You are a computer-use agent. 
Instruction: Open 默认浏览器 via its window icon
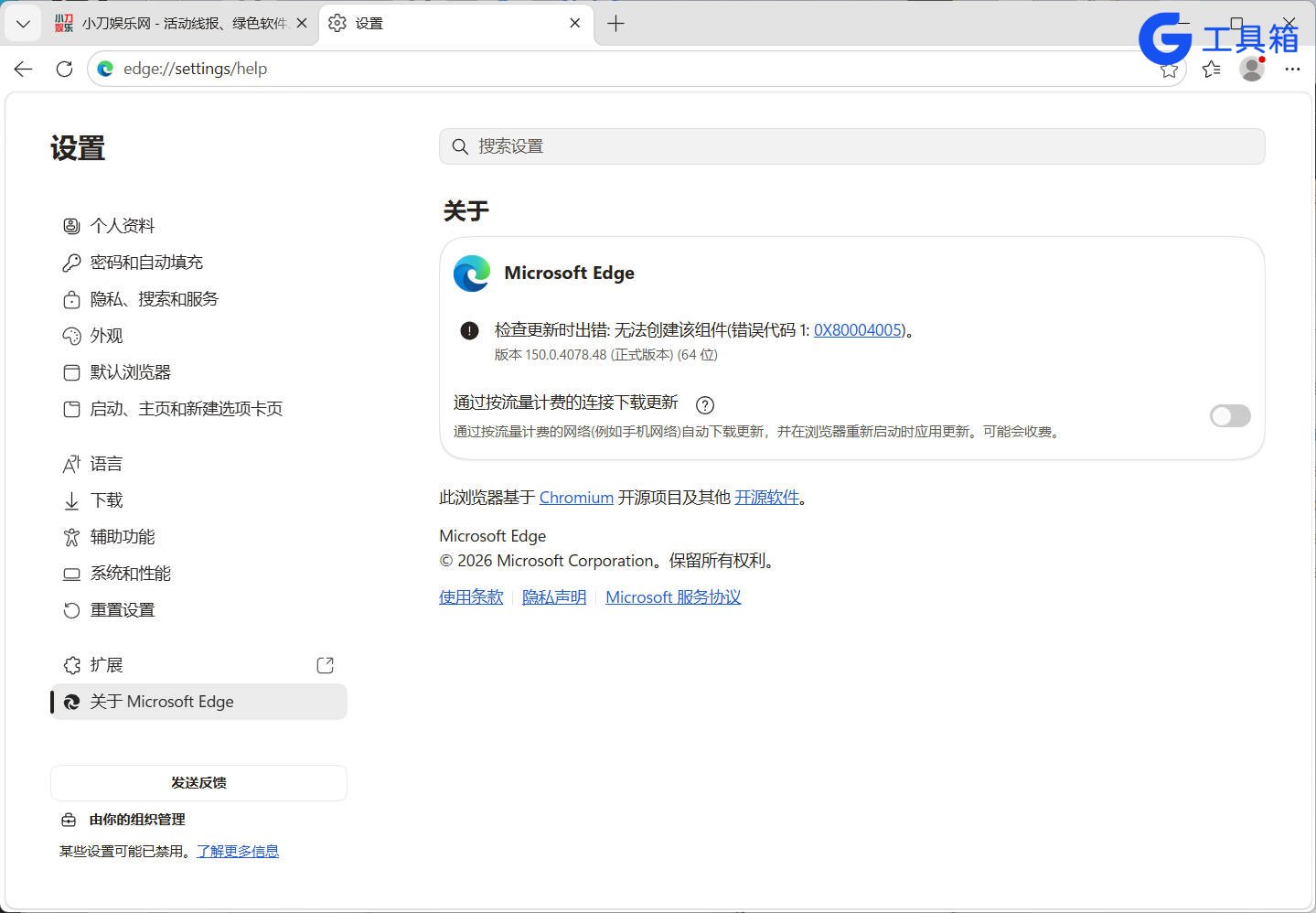(71, 372)
